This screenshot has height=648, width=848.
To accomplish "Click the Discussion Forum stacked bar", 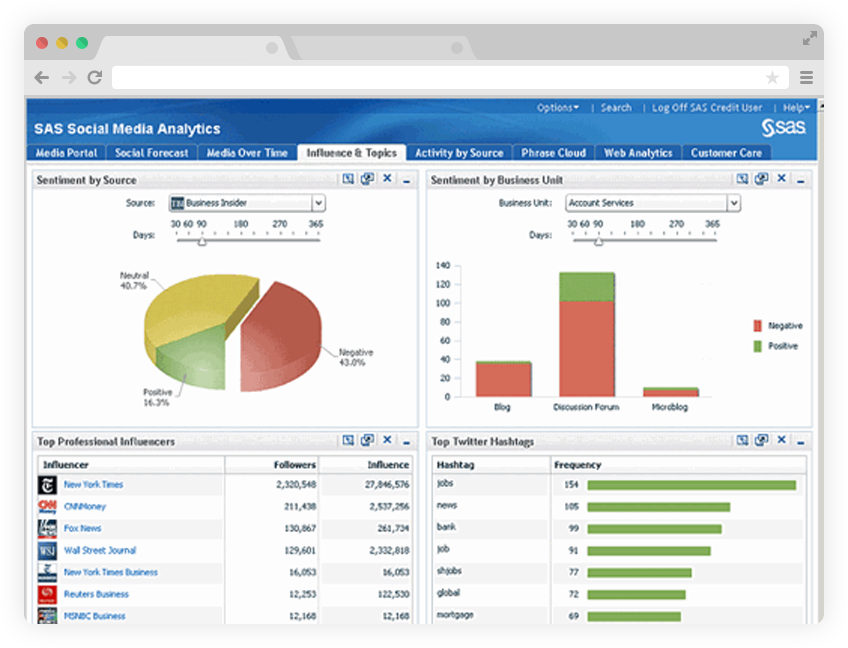I will [587, 335].
